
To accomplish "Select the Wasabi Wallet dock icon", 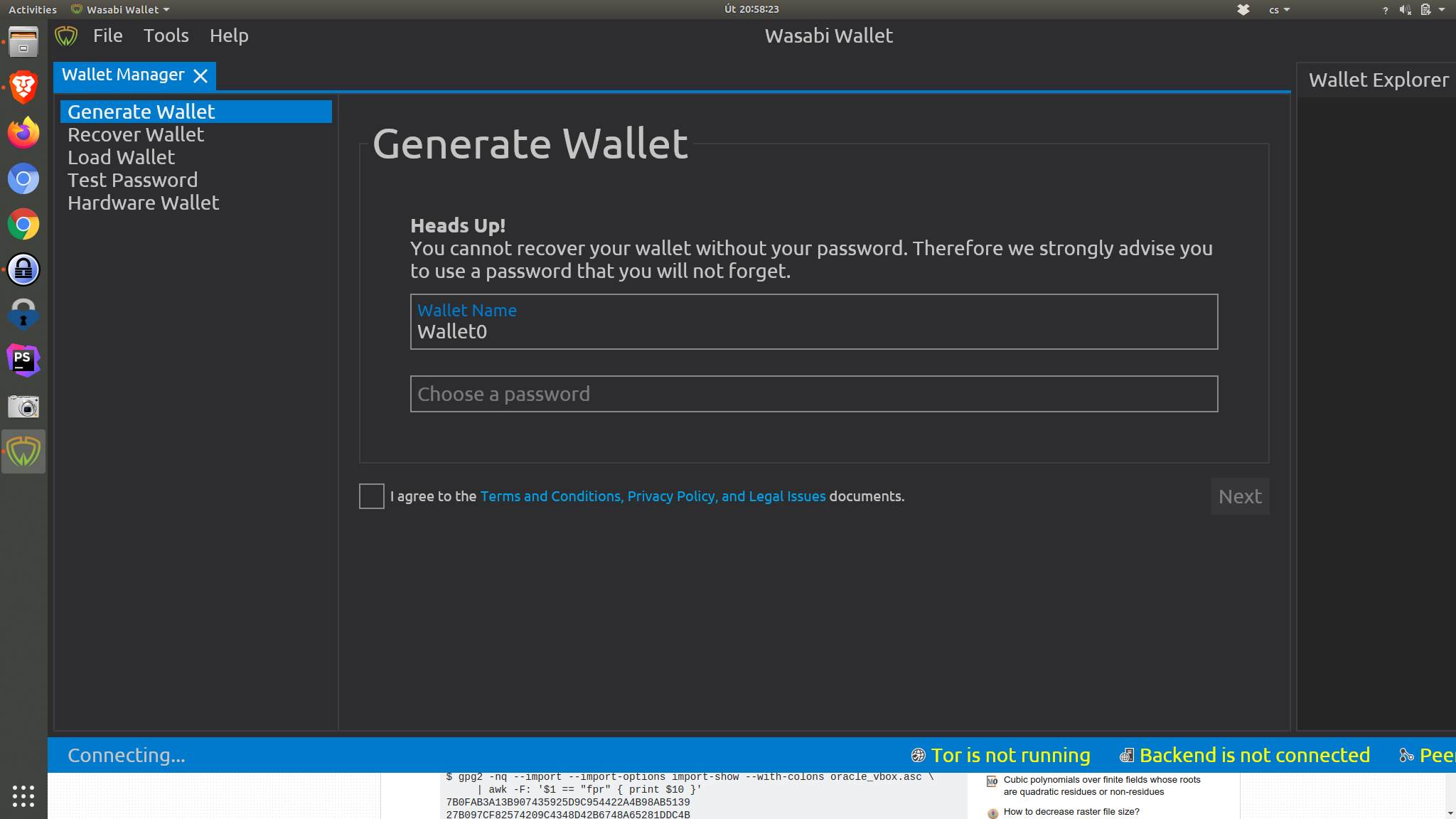I will 23,451.
